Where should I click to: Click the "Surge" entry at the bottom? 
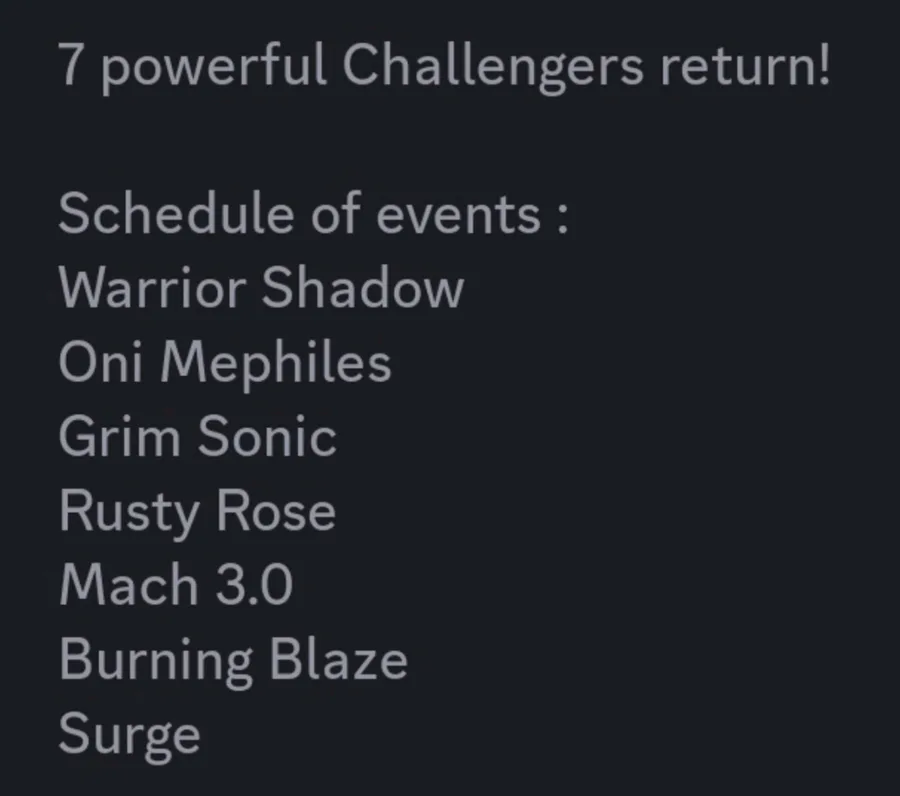tap(129, 735)
